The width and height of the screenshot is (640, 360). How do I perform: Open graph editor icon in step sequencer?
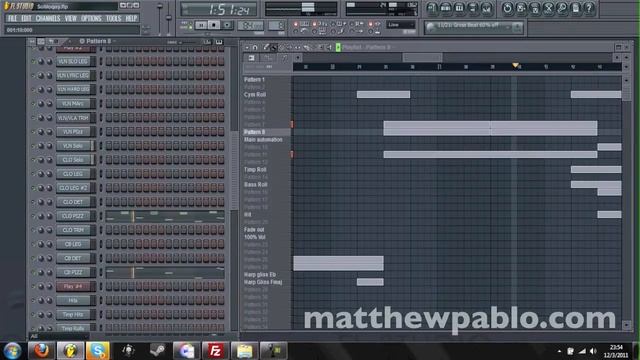point(207,42)
